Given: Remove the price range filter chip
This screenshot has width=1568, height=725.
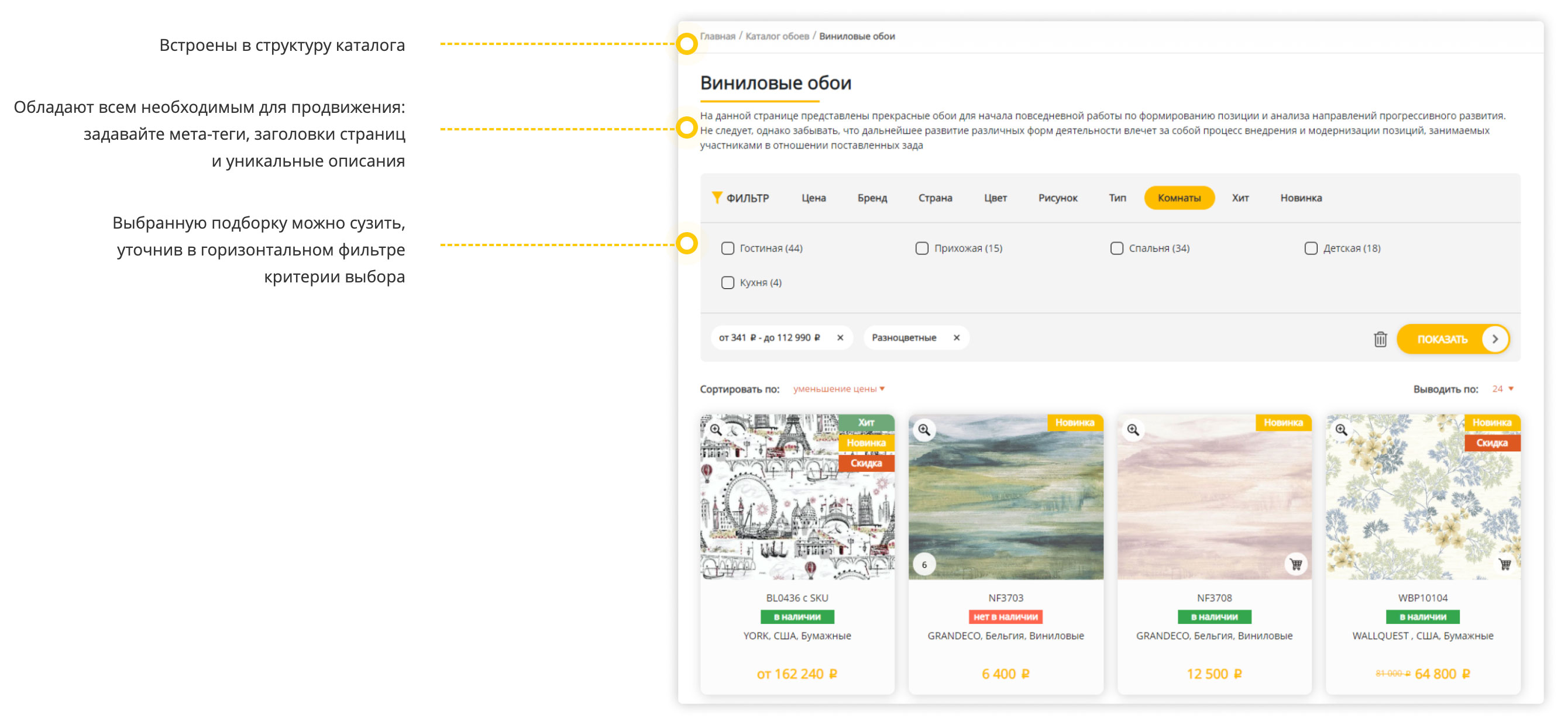Looking at the screenshot, I should (x=840, y=337).
